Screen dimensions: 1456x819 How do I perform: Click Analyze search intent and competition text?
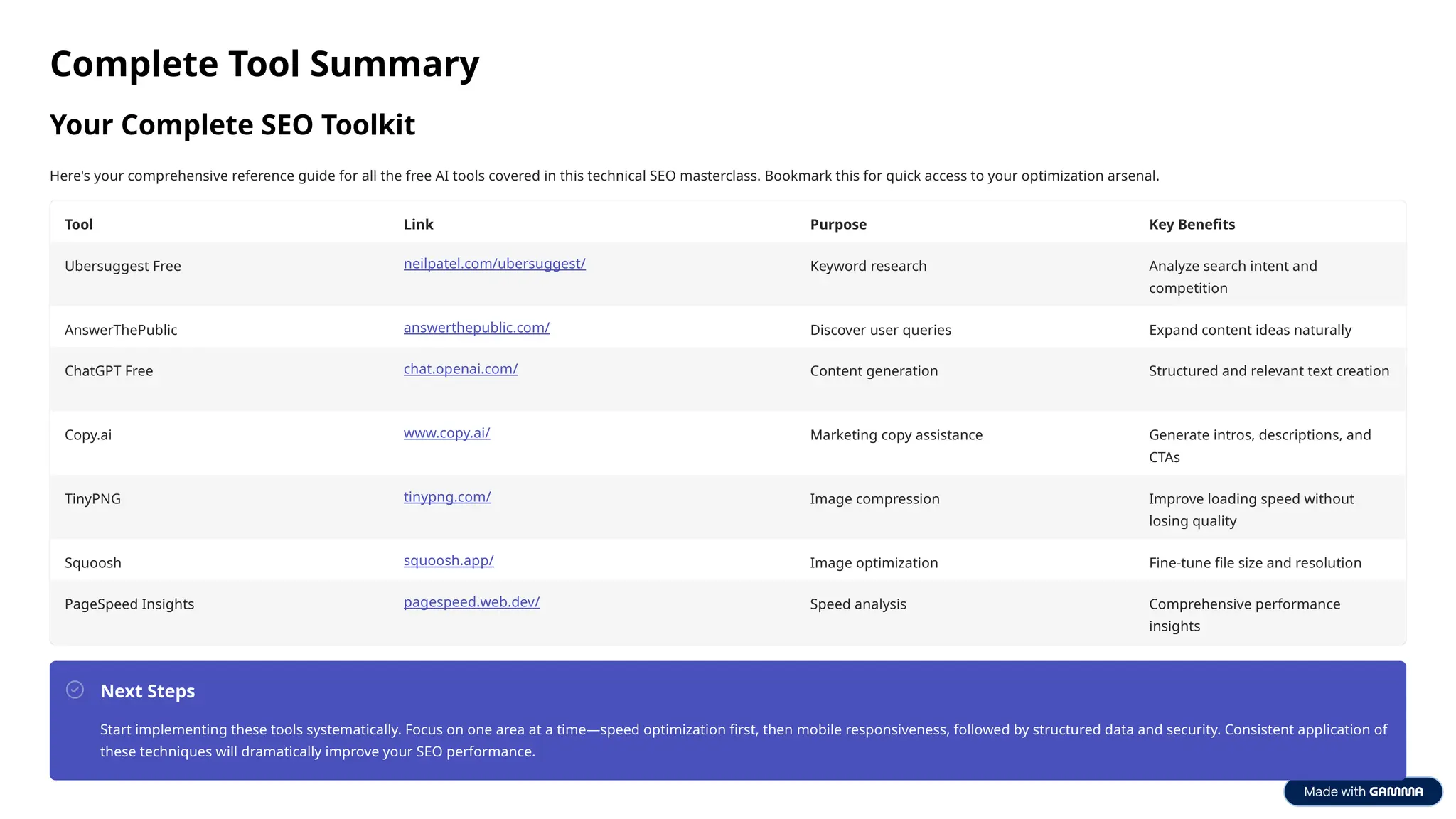point(1233,277)
